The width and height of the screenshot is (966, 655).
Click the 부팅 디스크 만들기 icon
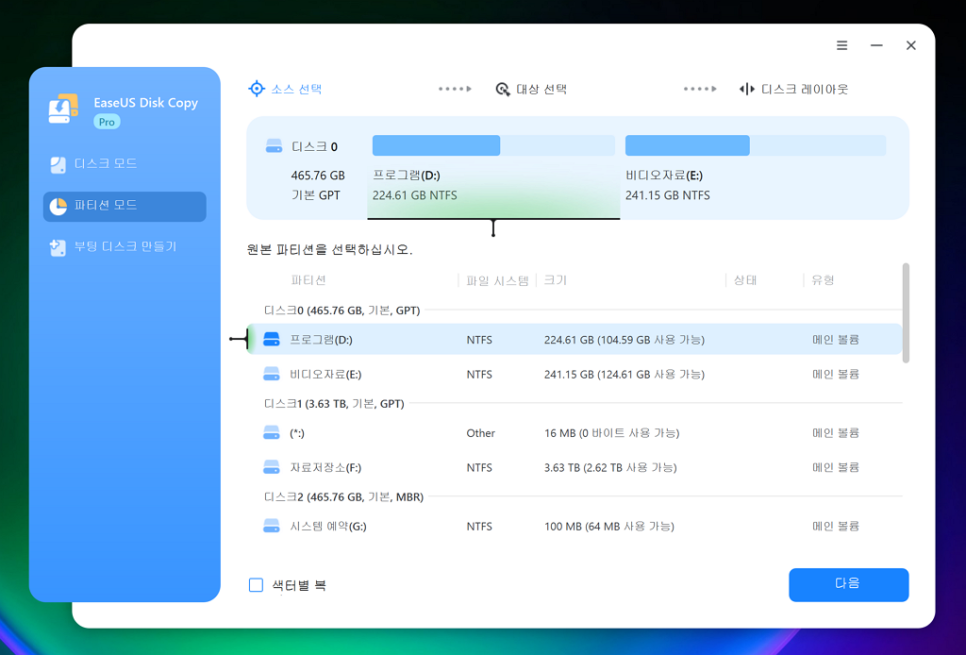[x=58, y=248]
